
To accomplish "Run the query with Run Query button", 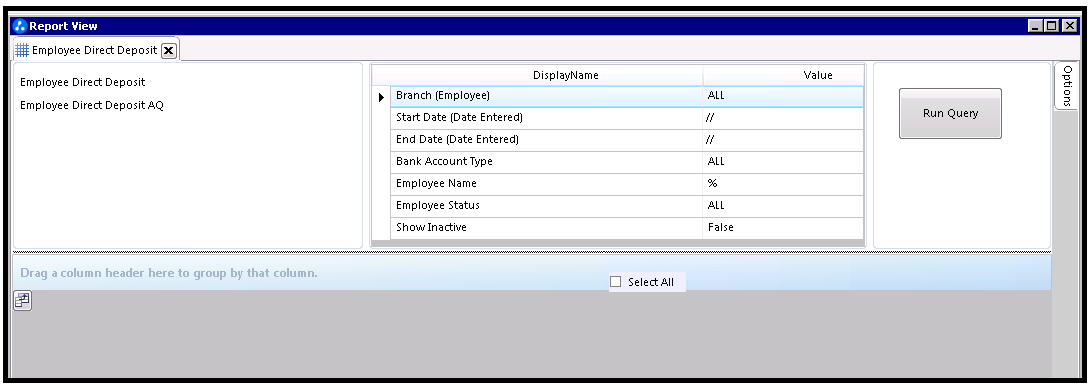I will click(x=950, y=113).
